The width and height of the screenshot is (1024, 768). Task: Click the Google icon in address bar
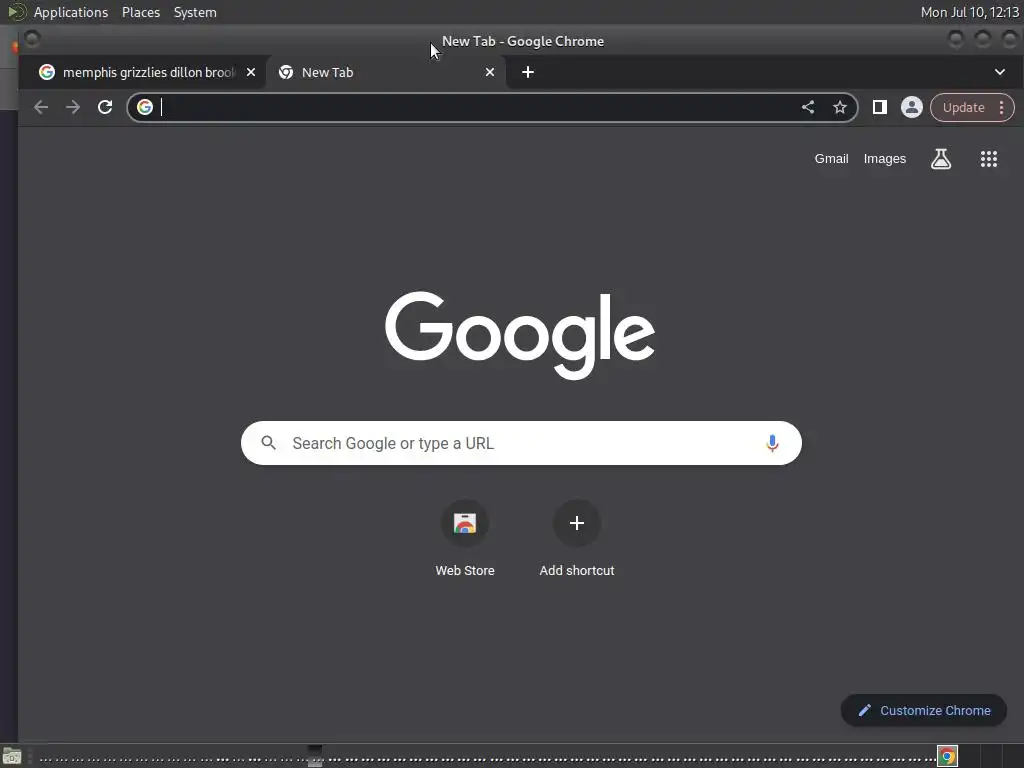(x=145, y=107)
